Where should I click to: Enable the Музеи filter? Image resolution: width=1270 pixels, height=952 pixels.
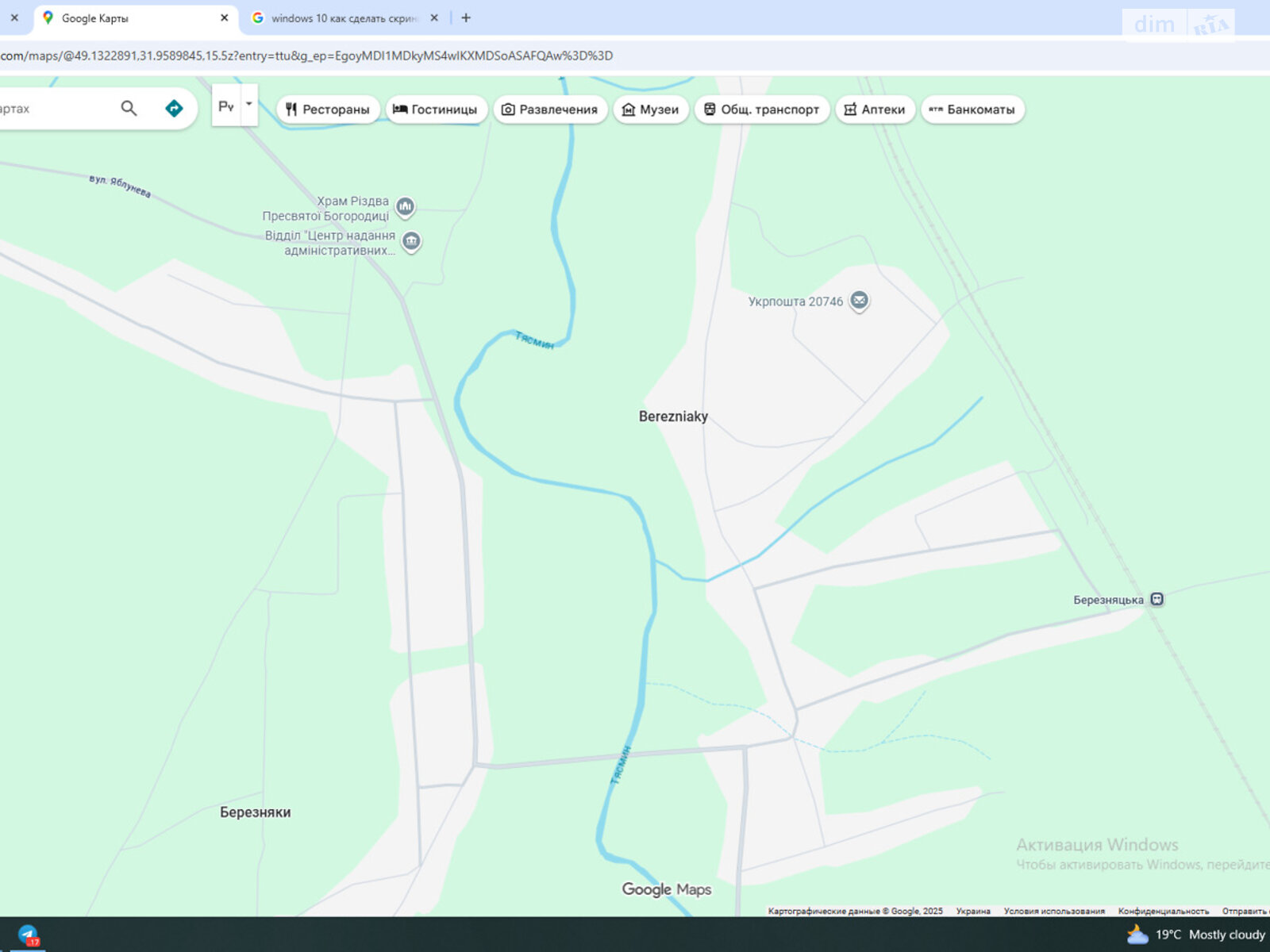pos(651,109)
